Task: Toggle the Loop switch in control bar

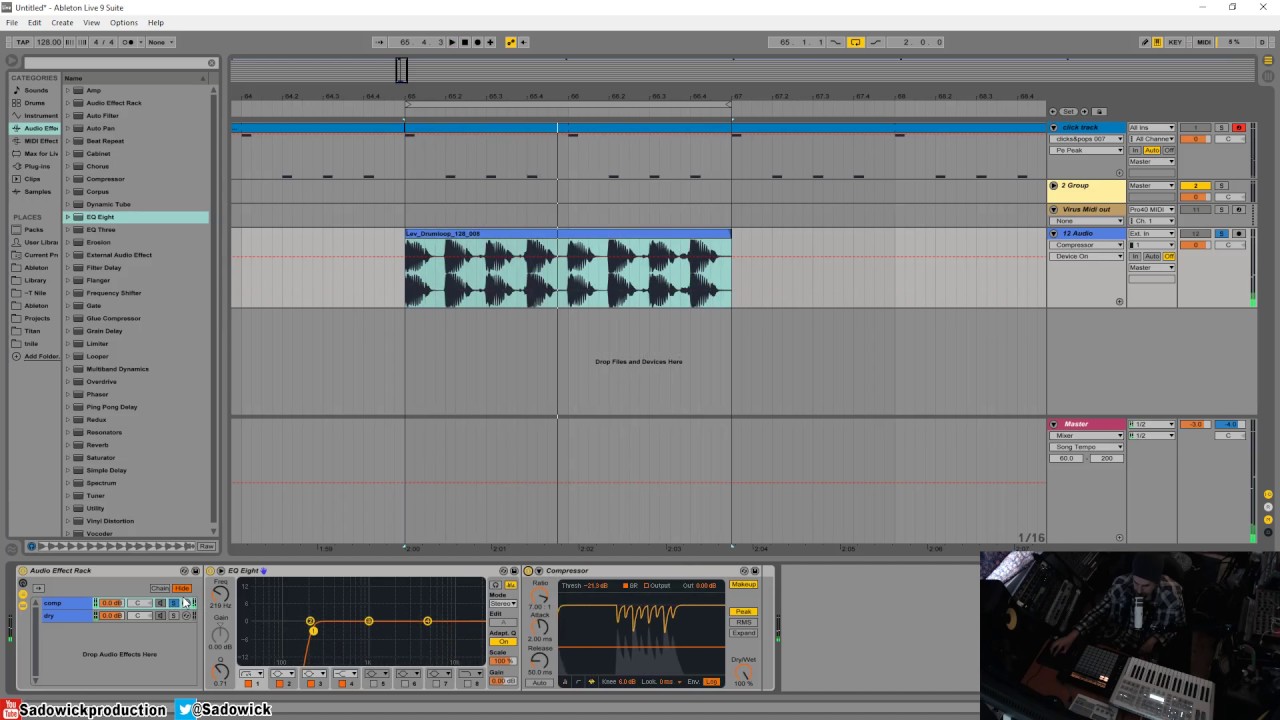Action: [x=856, y=42]
